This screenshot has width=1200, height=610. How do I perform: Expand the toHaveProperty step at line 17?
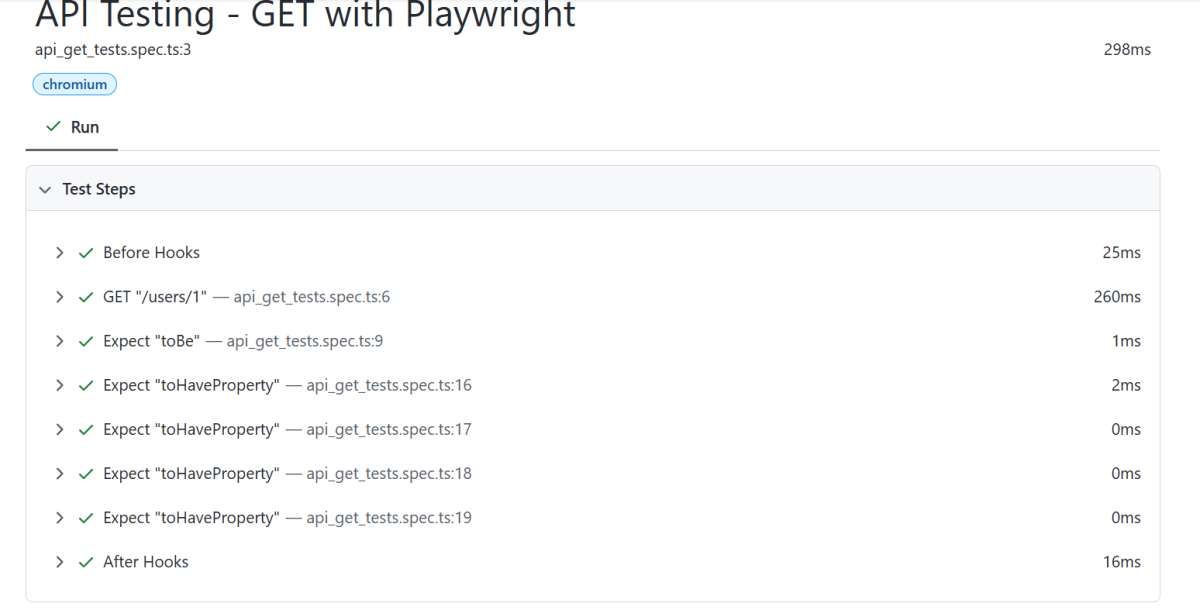60,429
